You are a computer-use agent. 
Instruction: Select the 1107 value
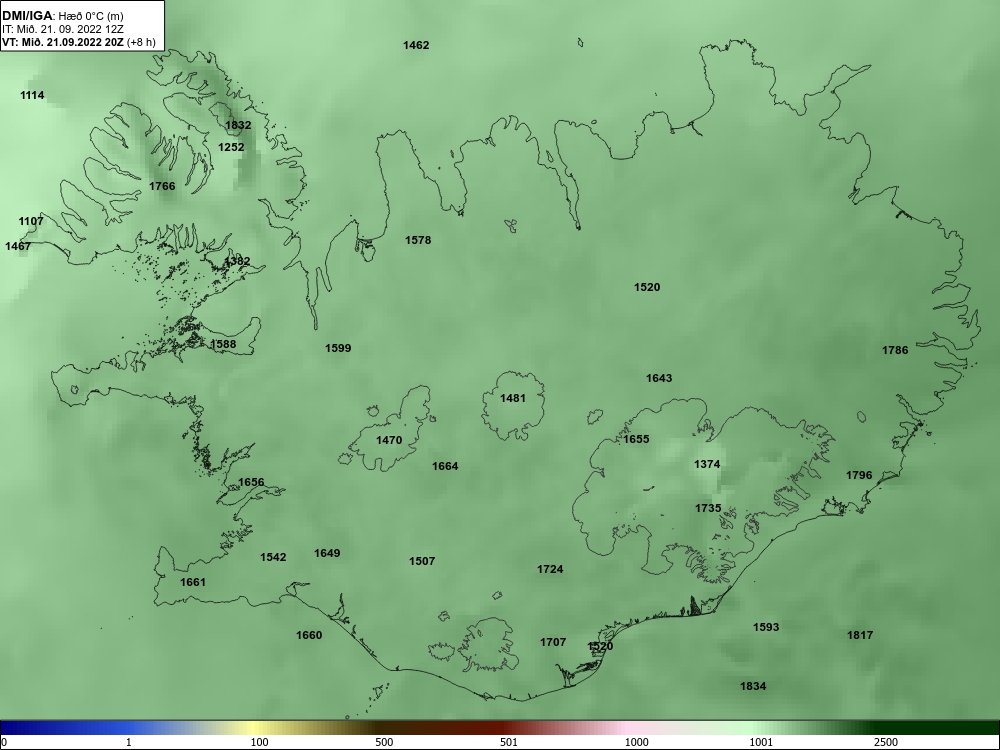(x=31, y=222)
